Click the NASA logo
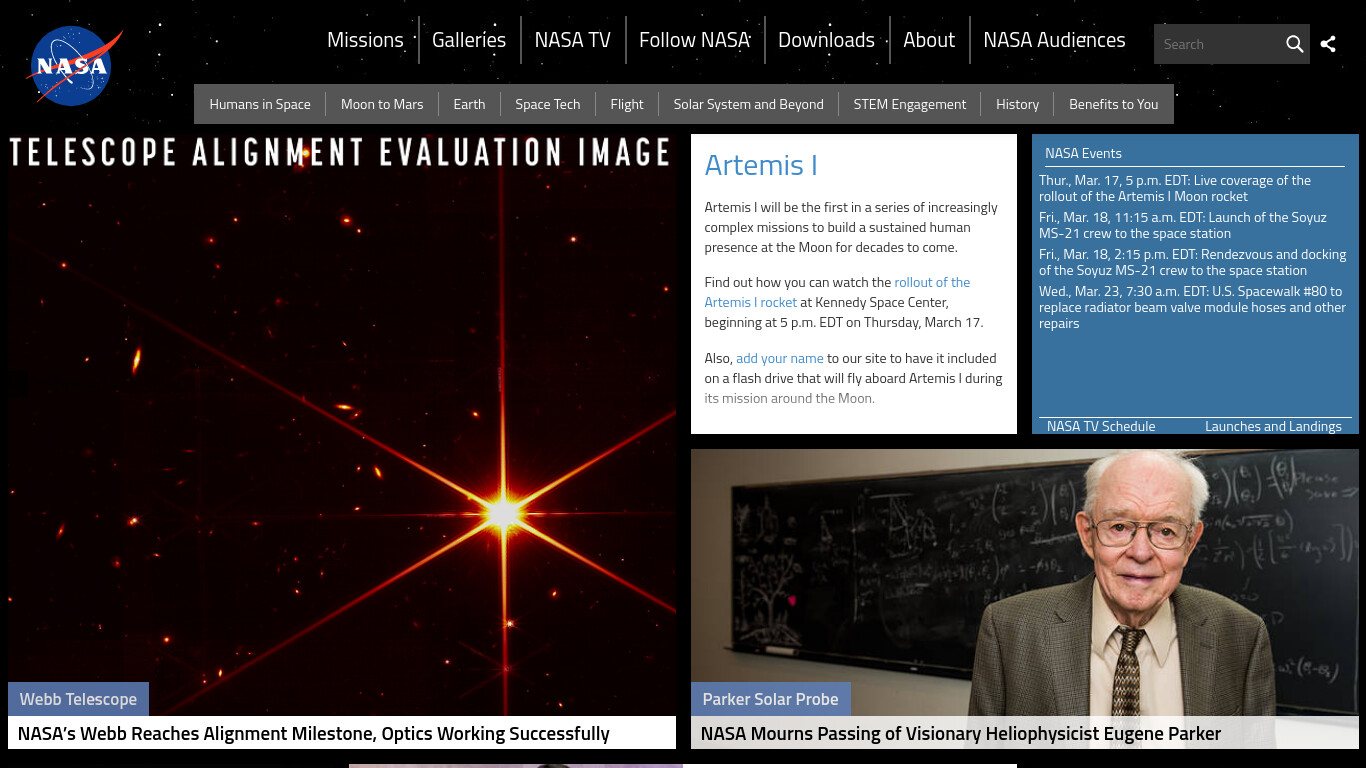 point(74,65)
